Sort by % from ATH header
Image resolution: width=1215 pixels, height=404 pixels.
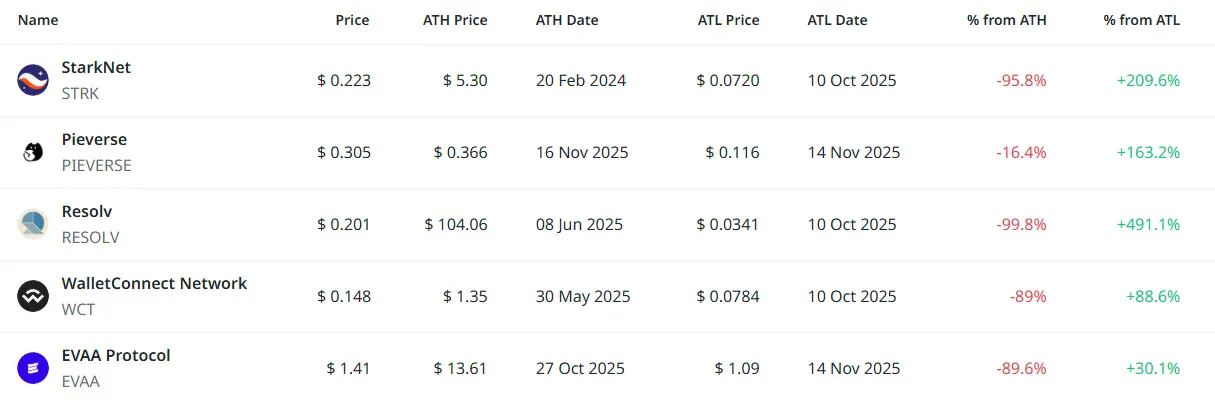1006,20
